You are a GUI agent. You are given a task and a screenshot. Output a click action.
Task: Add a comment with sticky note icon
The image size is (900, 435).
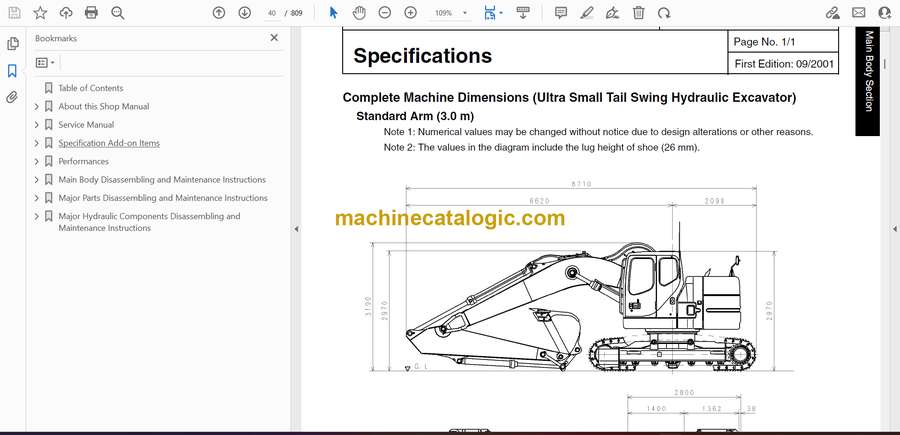(561, 13)
